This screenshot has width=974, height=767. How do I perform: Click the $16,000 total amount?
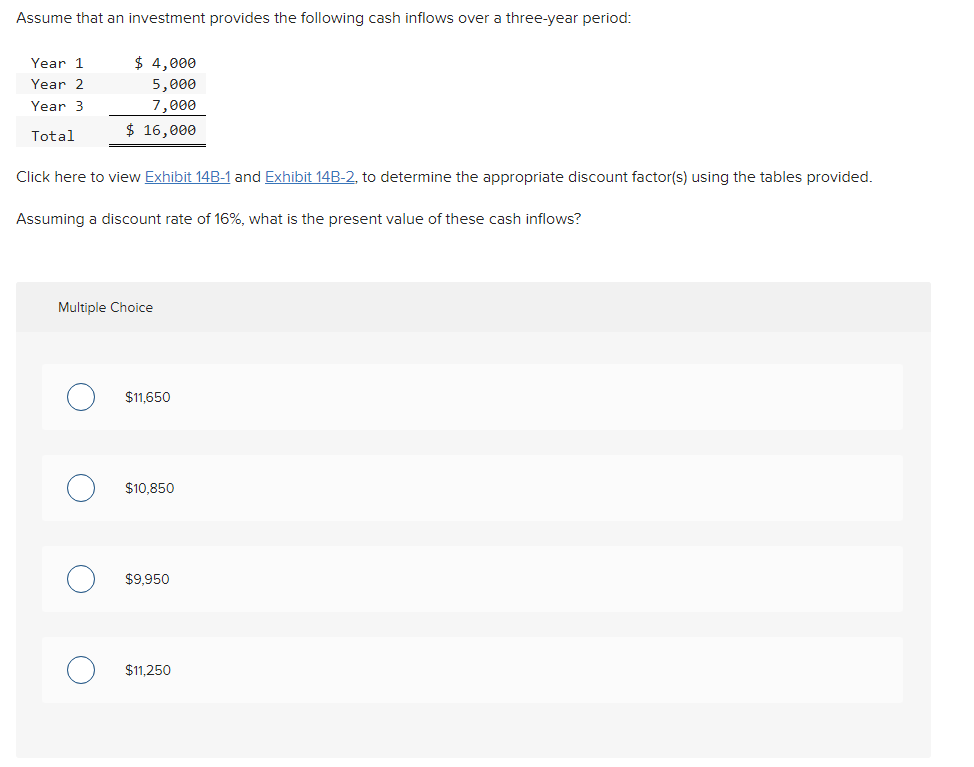pos(160,130)
